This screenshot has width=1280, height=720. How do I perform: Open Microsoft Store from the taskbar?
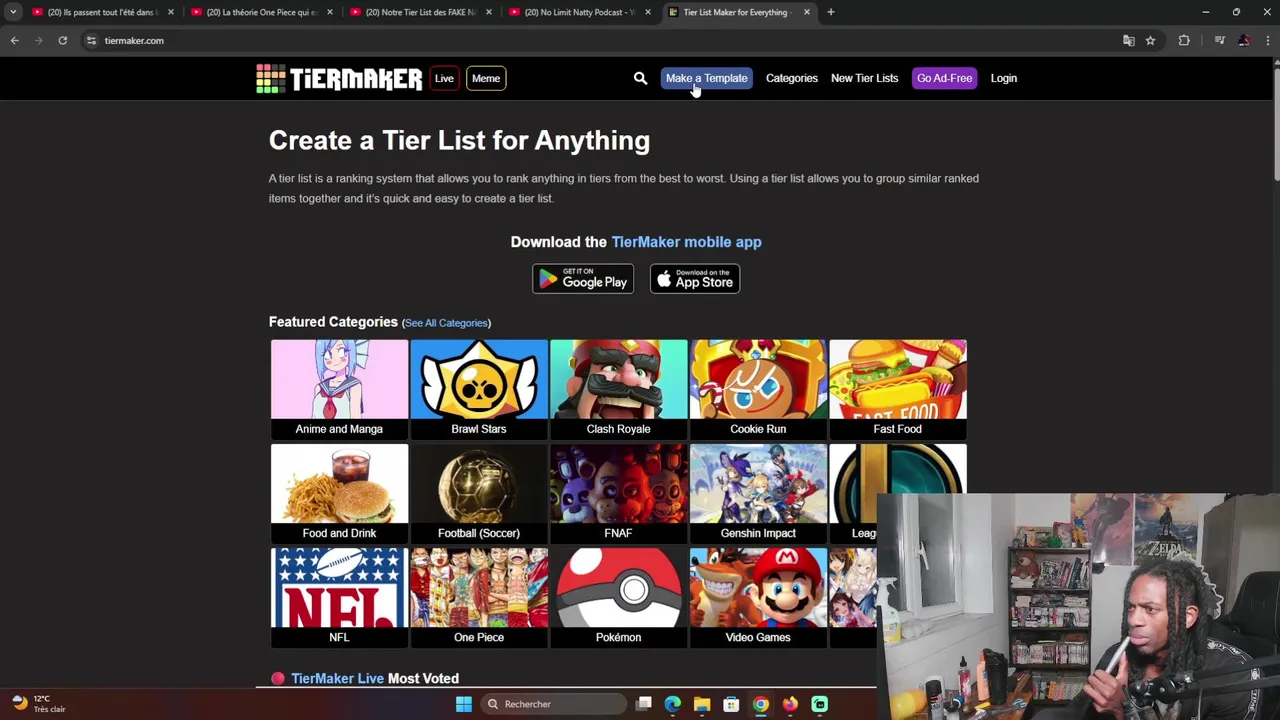click(x=731, y=704)
